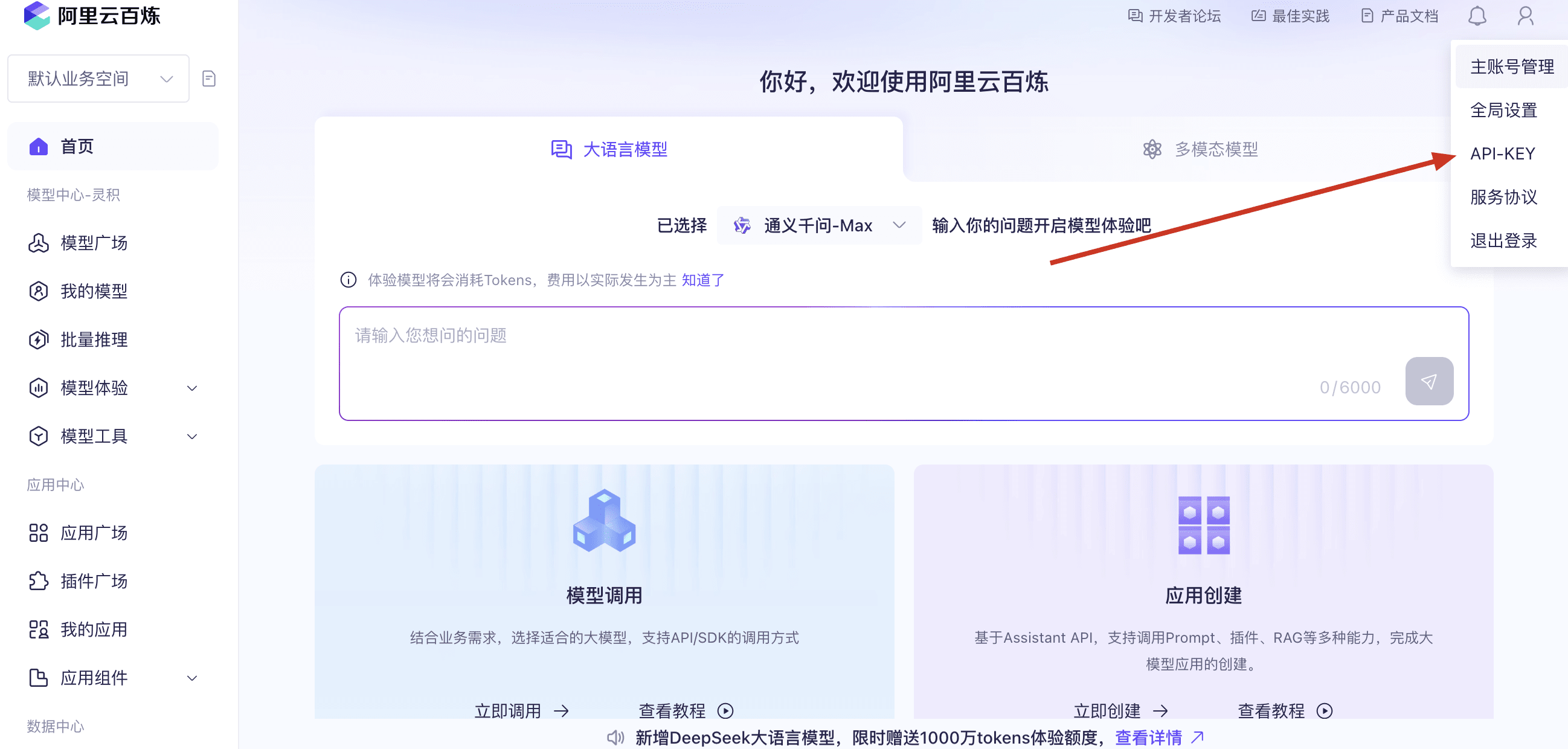The height and width of the screenshot is (749, 1568).
Task: Open 查看详情 in DeepSeek announcement
Action: (x=1159, y=738)
